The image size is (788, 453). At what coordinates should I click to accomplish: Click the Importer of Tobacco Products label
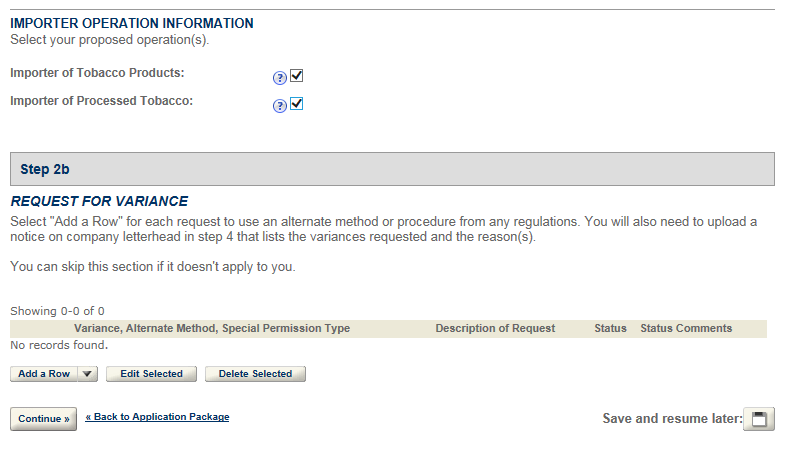tap(97, 73)
